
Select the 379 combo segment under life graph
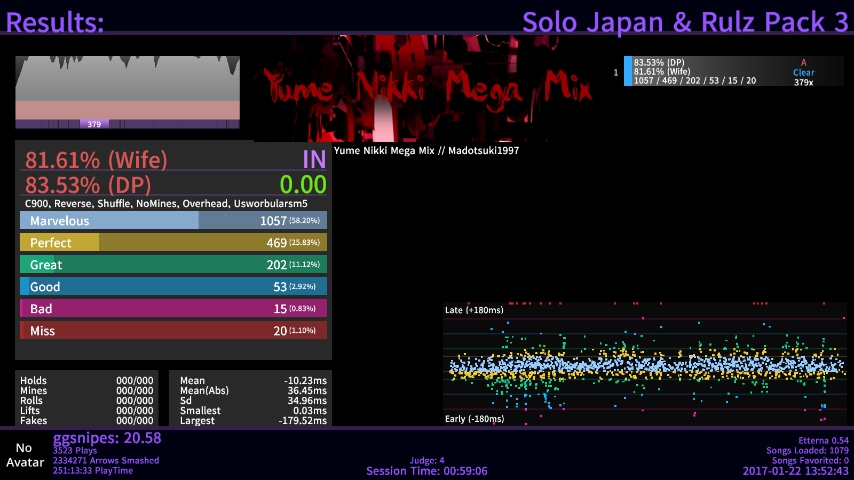coord(94,125)
